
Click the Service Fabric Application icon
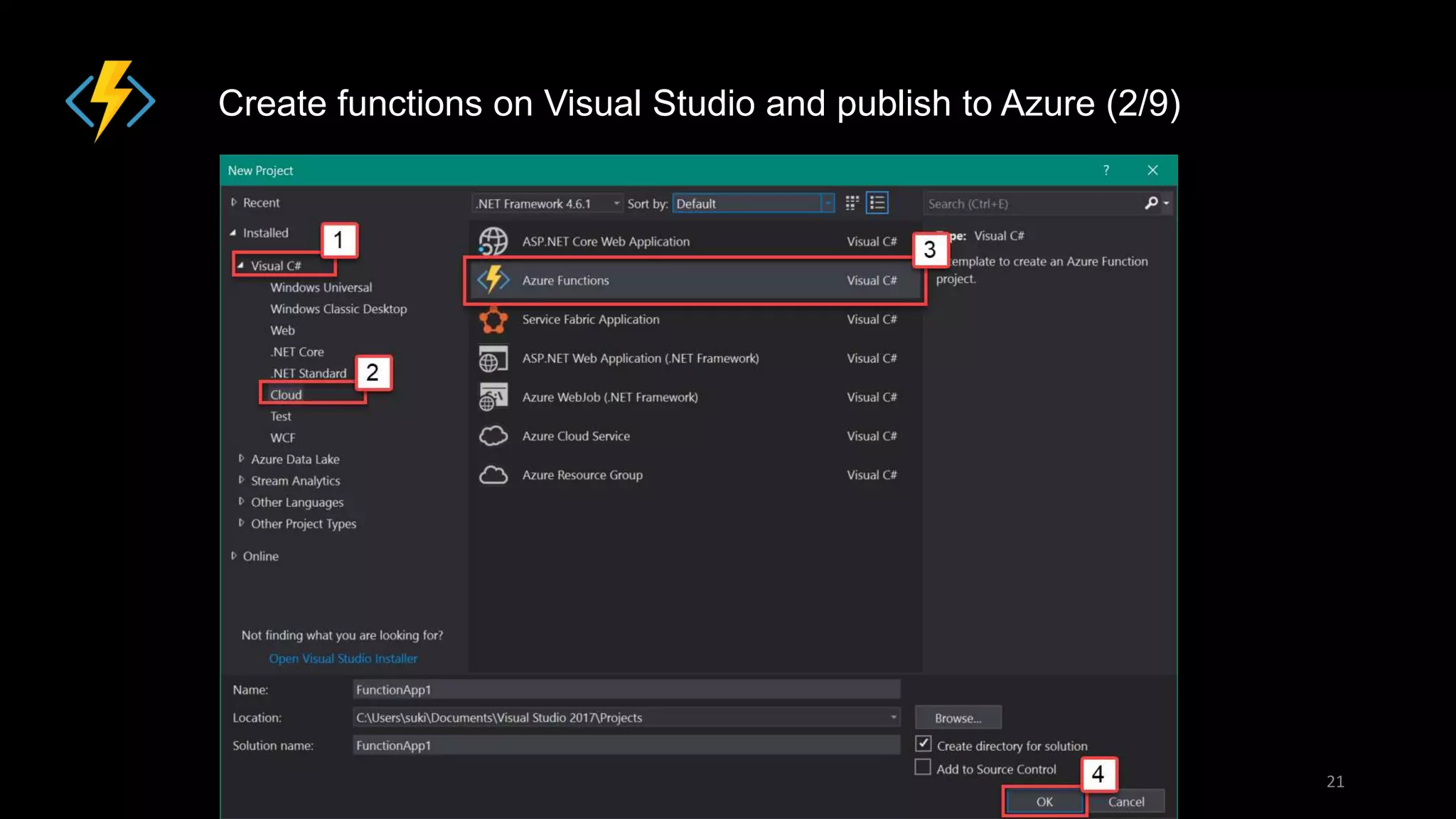(493, 319)
